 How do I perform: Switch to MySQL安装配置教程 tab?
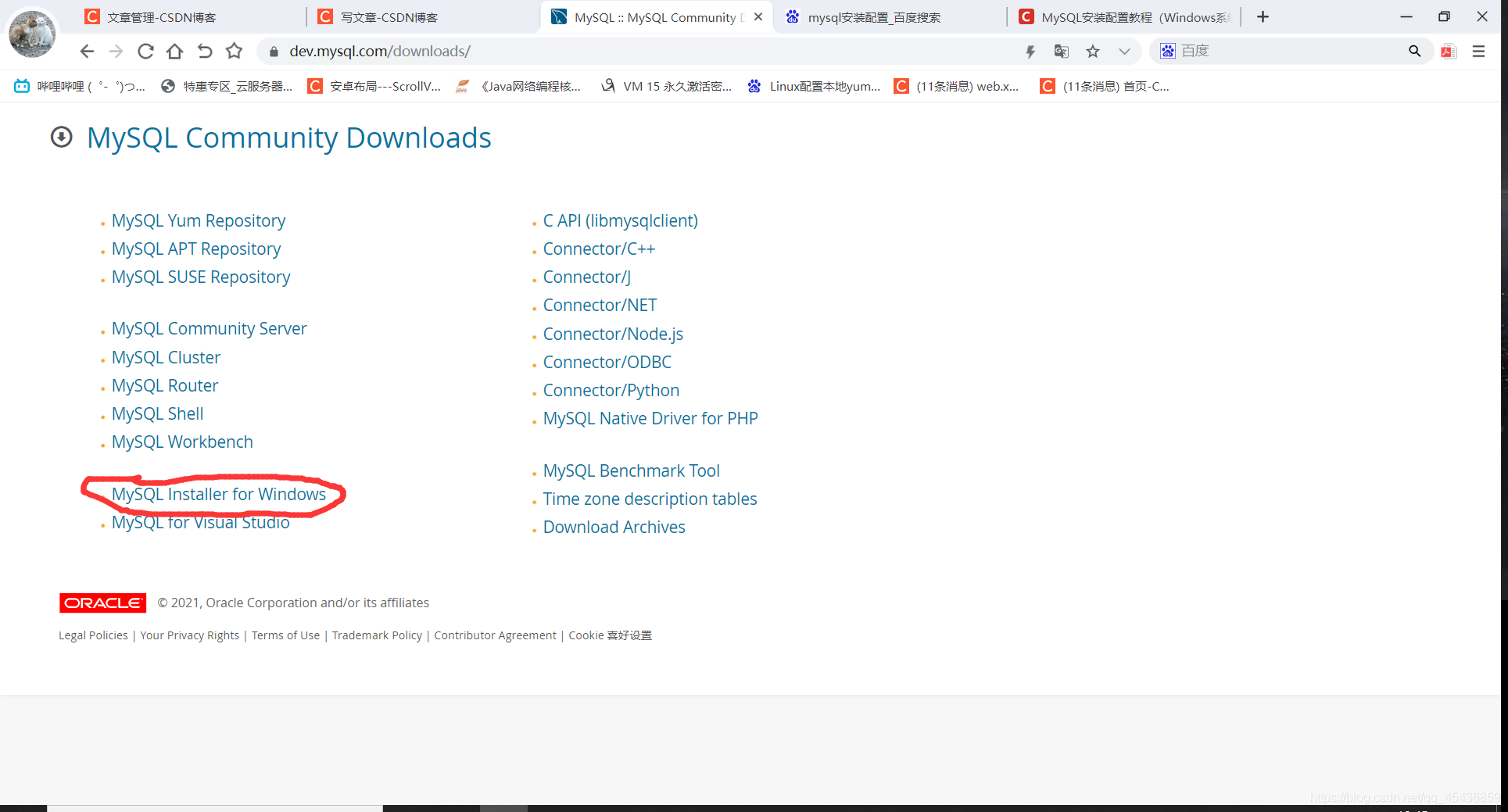1123,17
